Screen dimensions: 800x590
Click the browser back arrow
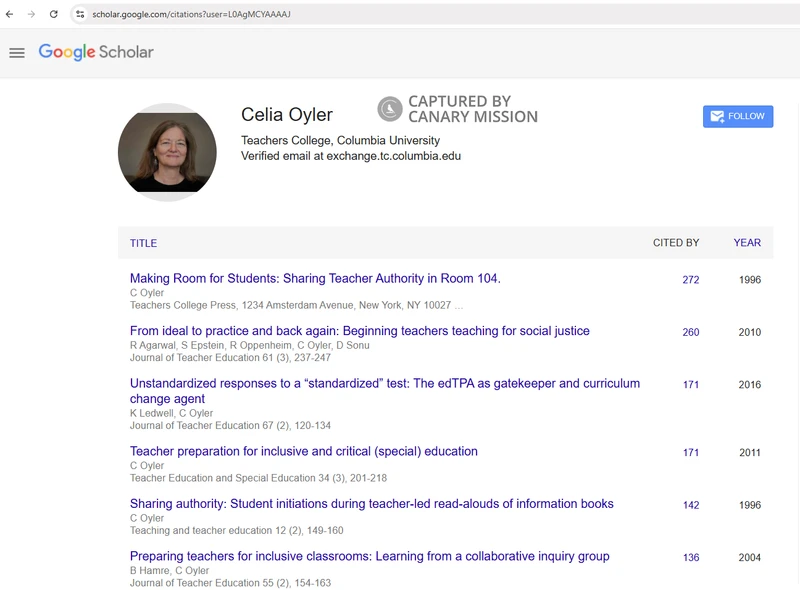click(x=9, y=14)
